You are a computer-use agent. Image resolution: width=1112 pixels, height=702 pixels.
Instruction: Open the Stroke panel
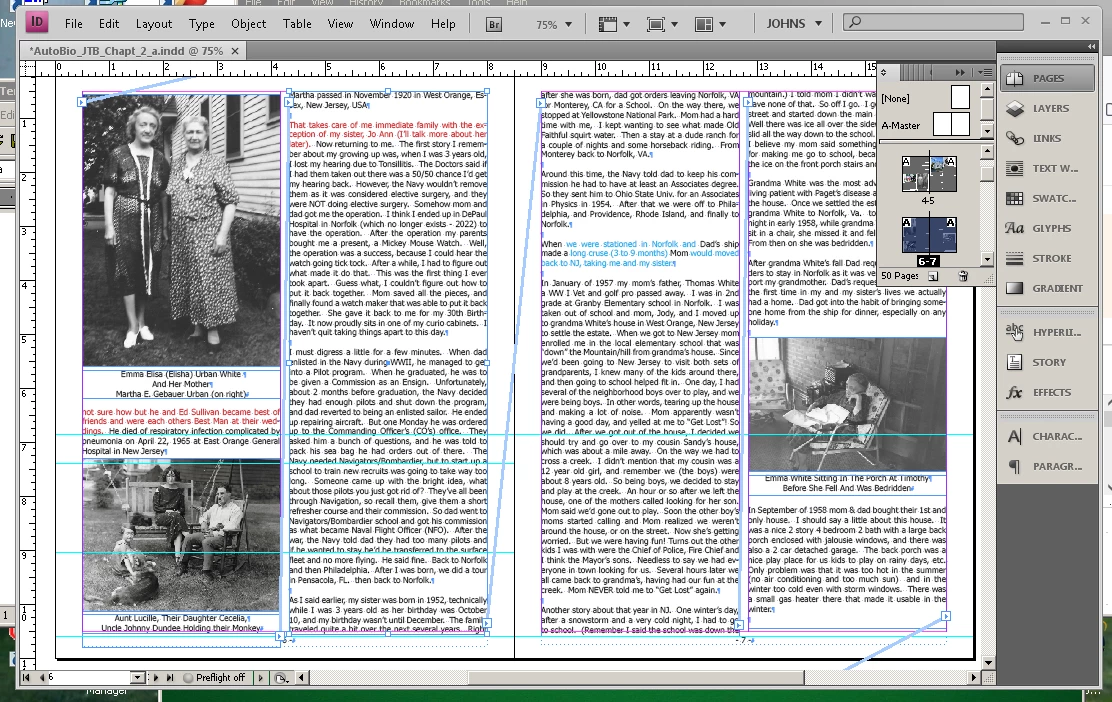tap(1047, 258)
